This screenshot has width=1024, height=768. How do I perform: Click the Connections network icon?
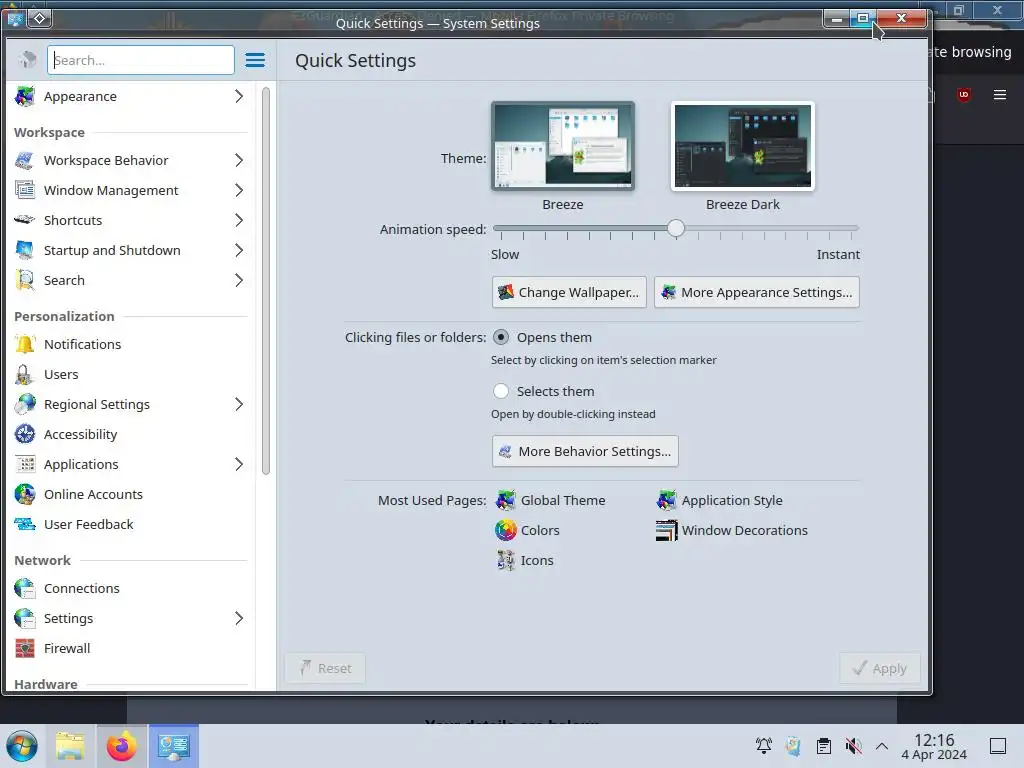click(25, 588)
